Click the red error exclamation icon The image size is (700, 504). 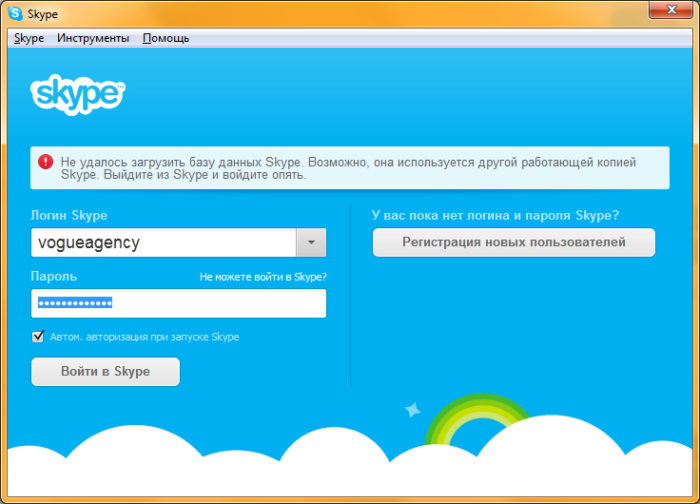pyautogui.click(x=46, y=161)
